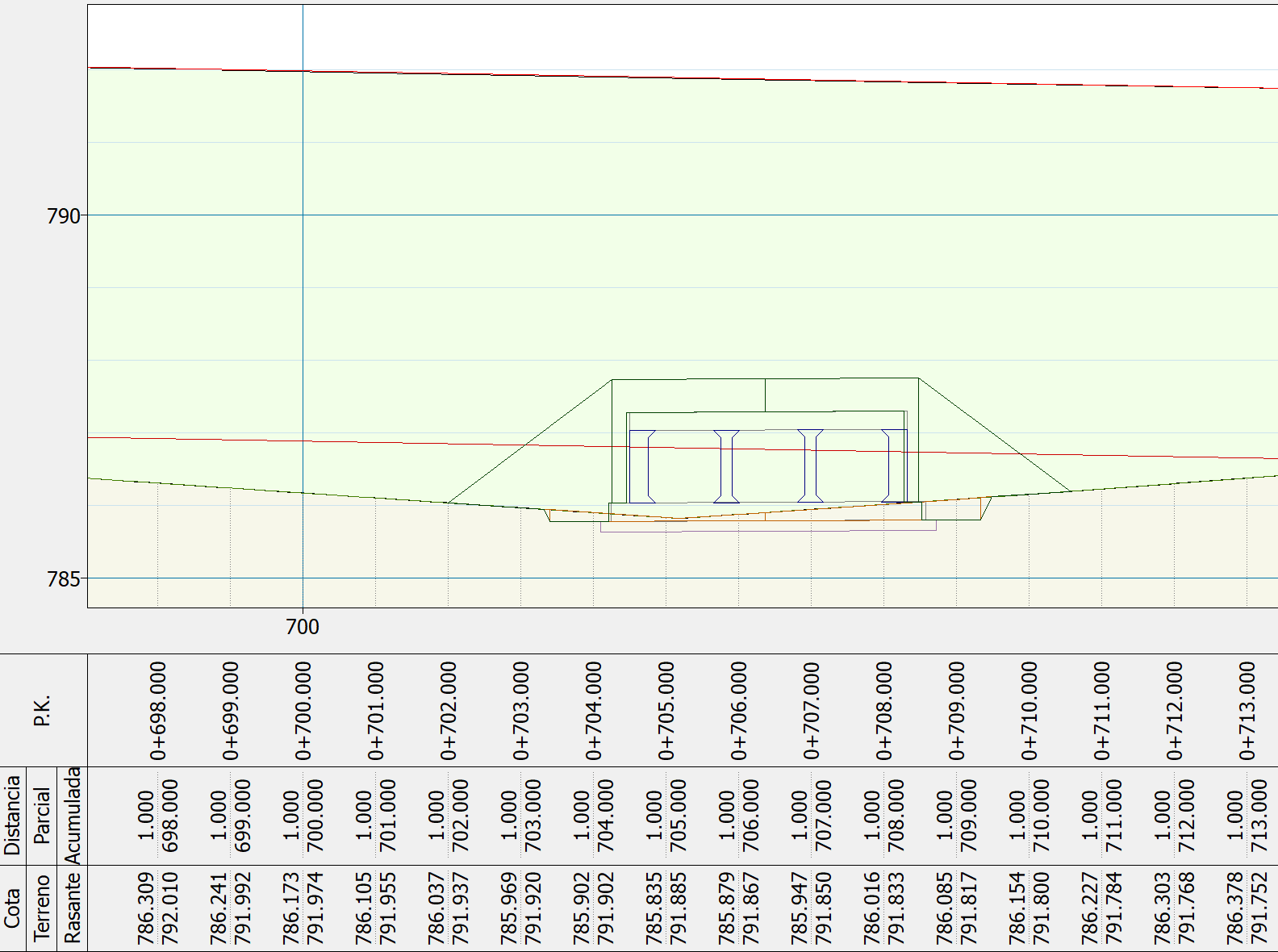Viewport: 1278px width, 952px height.
Task: Click the P.K. value 0+705.000
Action: pyautogui.click(x=666, y=711)
